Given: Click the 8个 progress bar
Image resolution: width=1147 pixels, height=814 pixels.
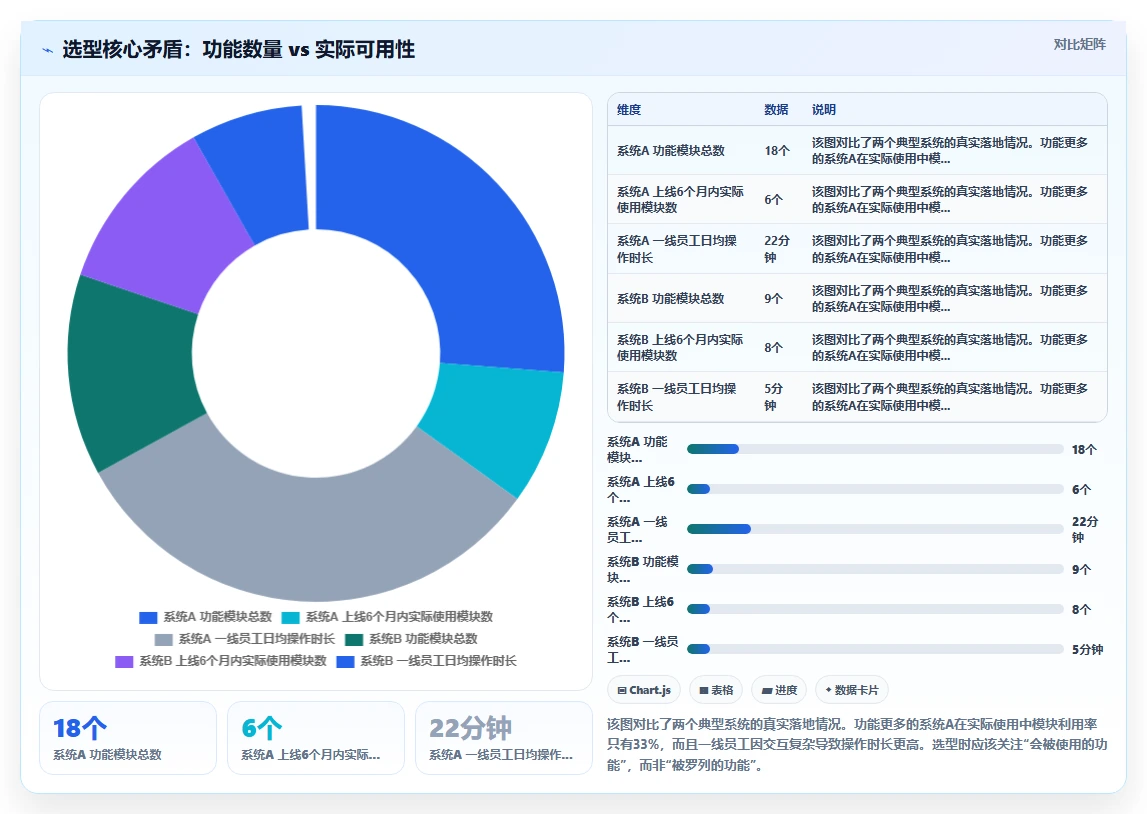Looking at the screenshot, I should click(x=875, y=609).
